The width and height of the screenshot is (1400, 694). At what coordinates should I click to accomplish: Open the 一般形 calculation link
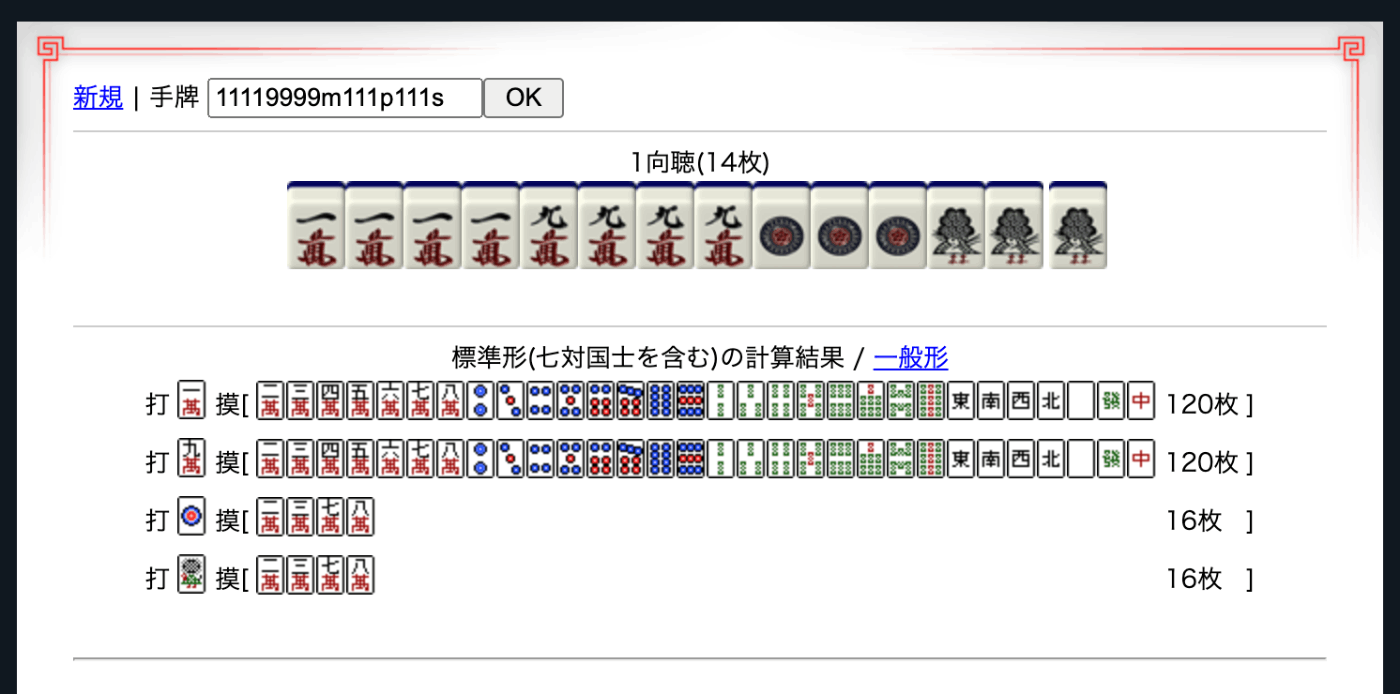point(911,357)
